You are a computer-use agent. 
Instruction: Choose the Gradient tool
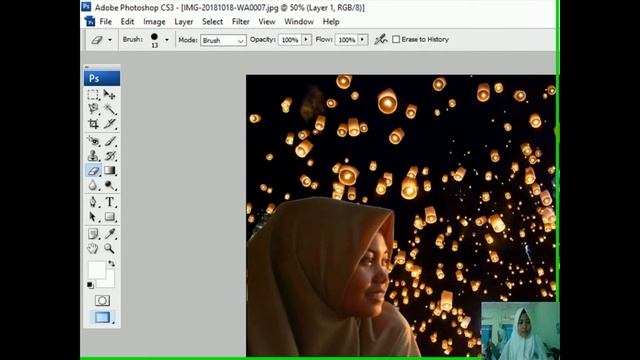coord(109,170)
